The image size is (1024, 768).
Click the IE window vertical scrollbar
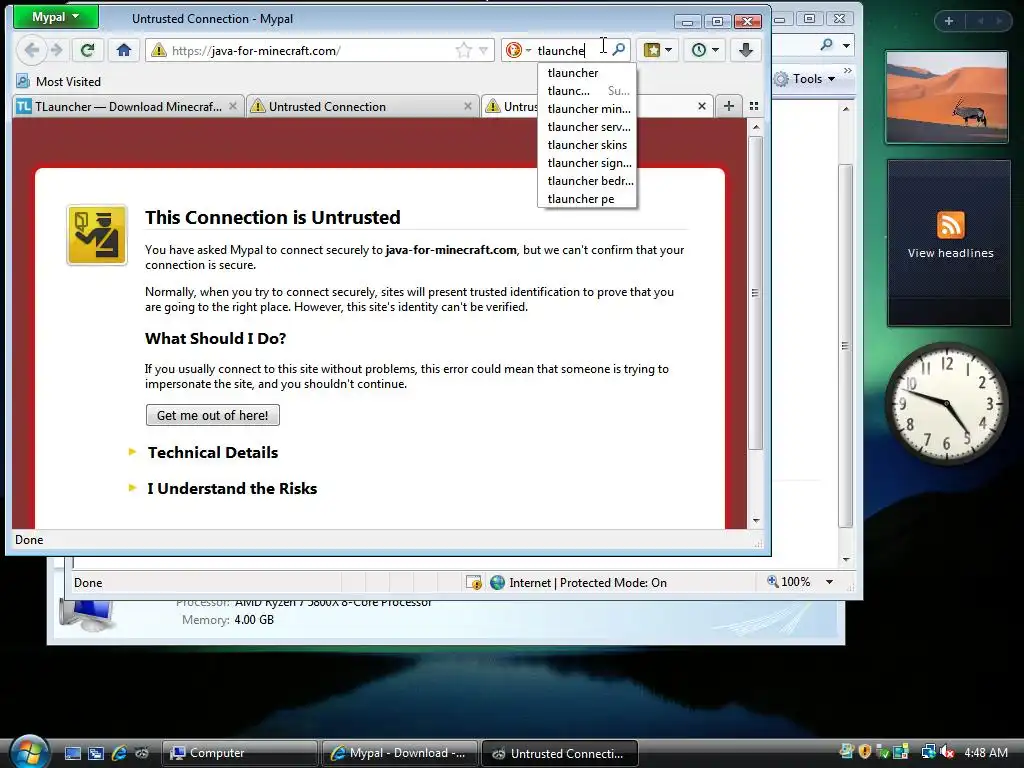[x=846, y=345]
